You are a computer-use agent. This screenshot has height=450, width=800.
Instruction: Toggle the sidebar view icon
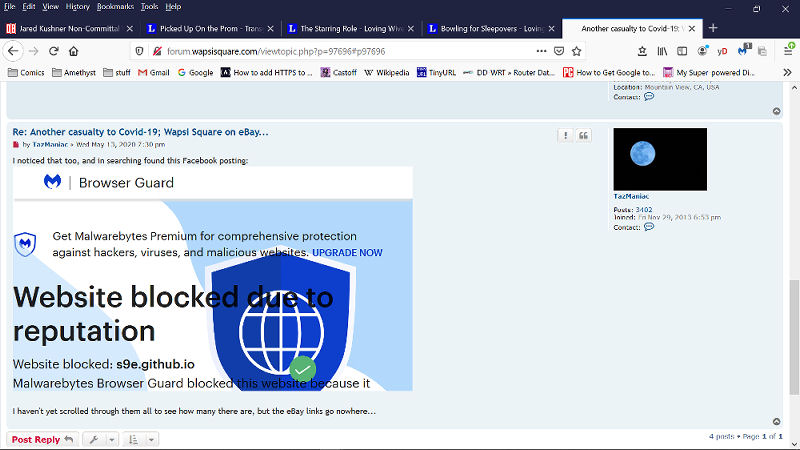[x=682, y=51]
